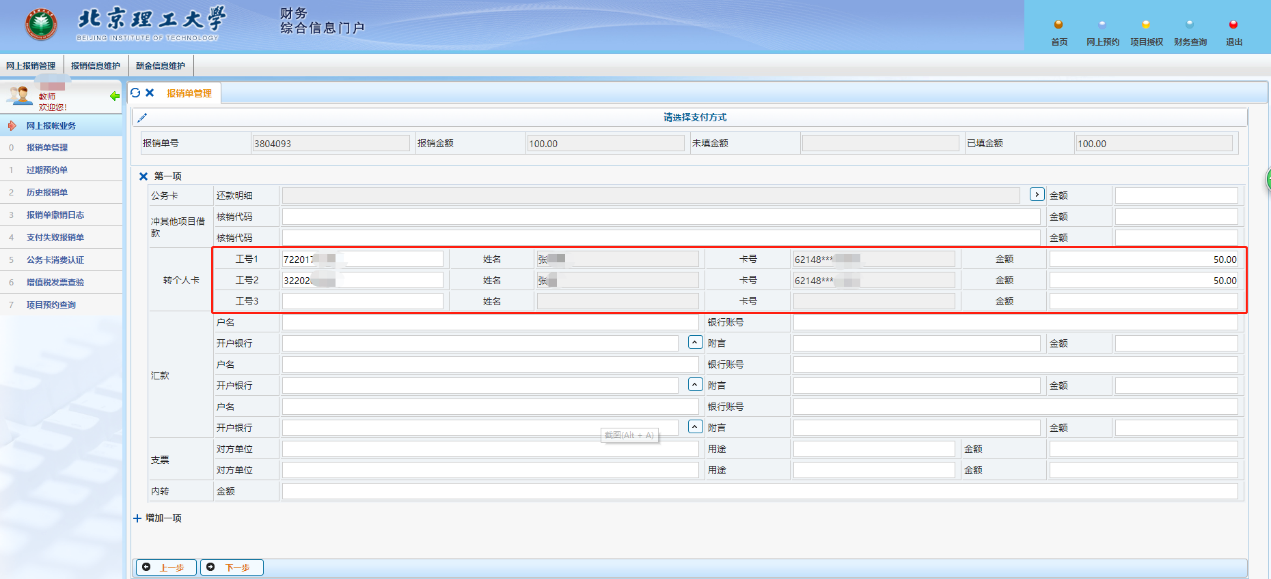1271x579 pixels.
Task: Open the 还款明细 selector arrow button
Action: click(1037, 194)
